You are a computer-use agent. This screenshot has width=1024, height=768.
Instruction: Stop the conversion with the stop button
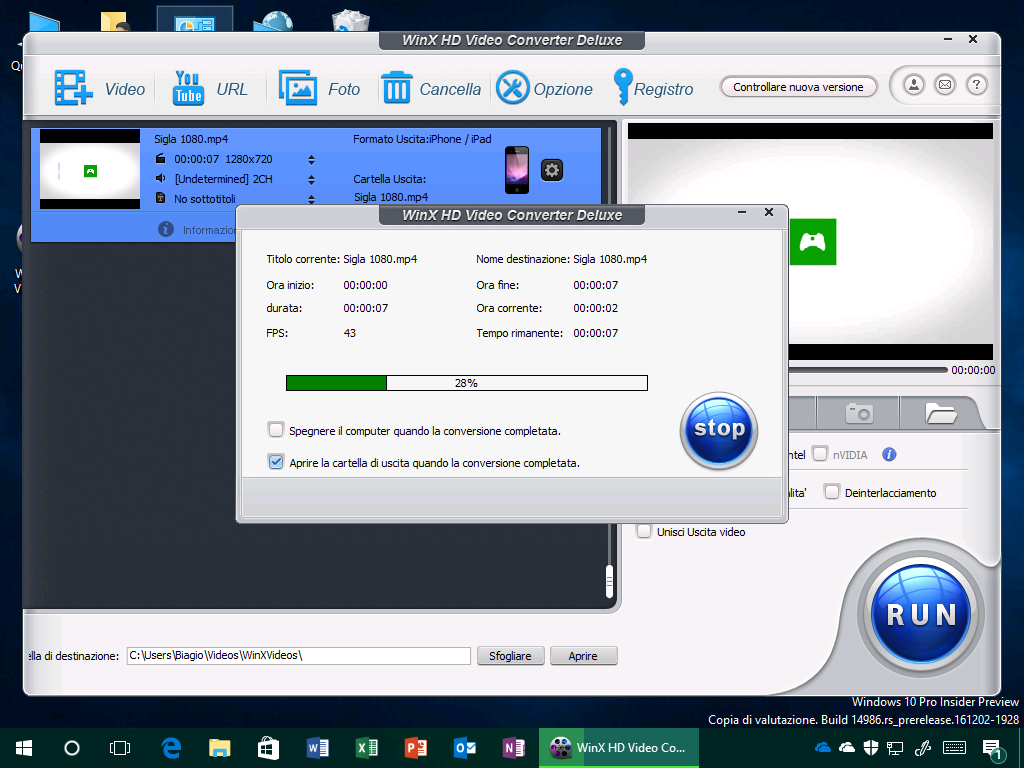click(719, 430)
